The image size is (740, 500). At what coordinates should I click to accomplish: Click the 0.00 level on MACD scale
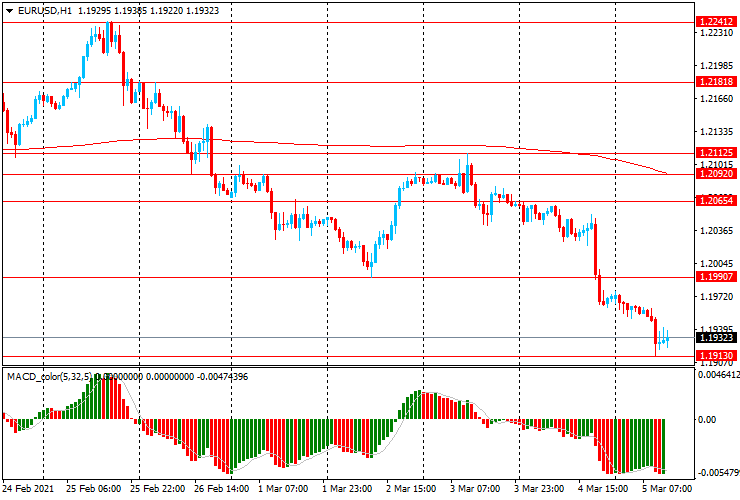pos(707,420)
